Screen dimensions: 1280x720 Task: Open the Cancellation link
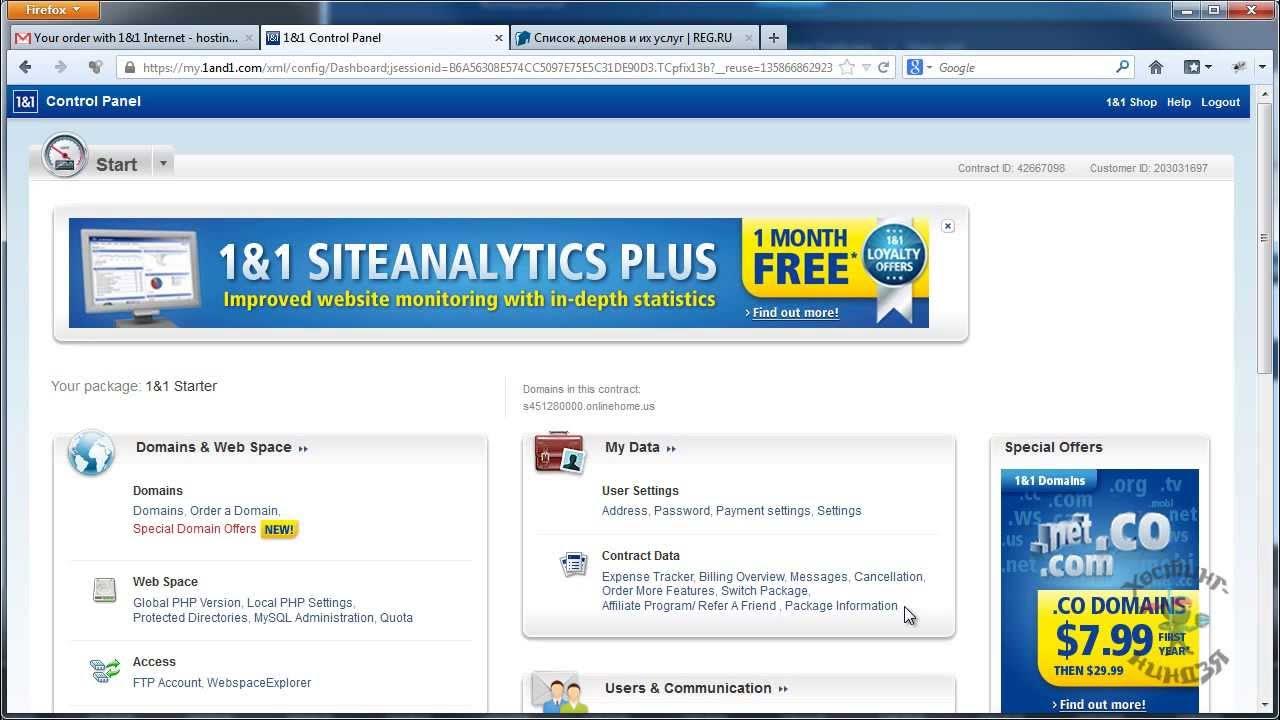click(888, 577)
